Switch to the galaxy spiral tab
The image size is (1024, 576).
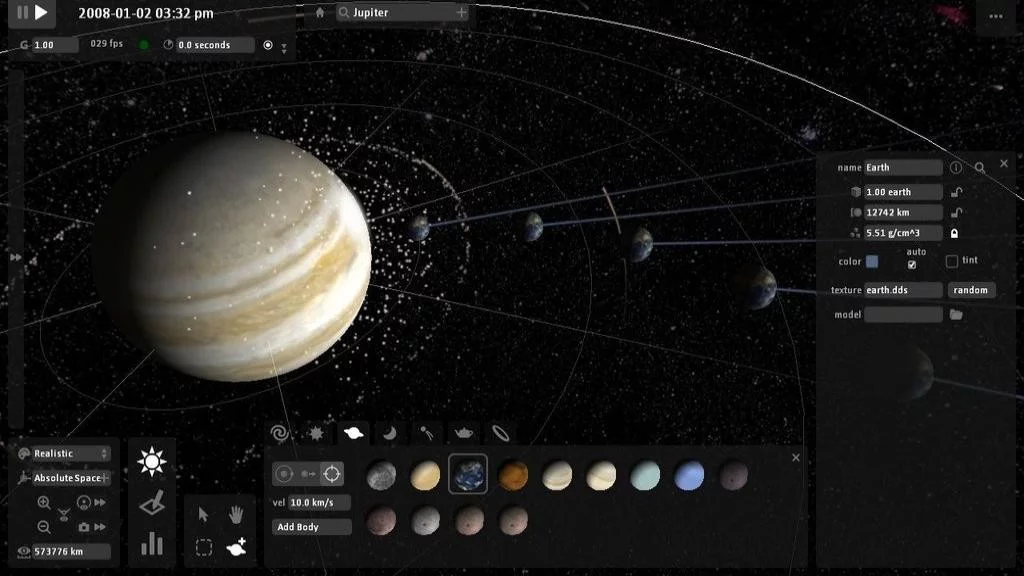[x=280, y=433]
